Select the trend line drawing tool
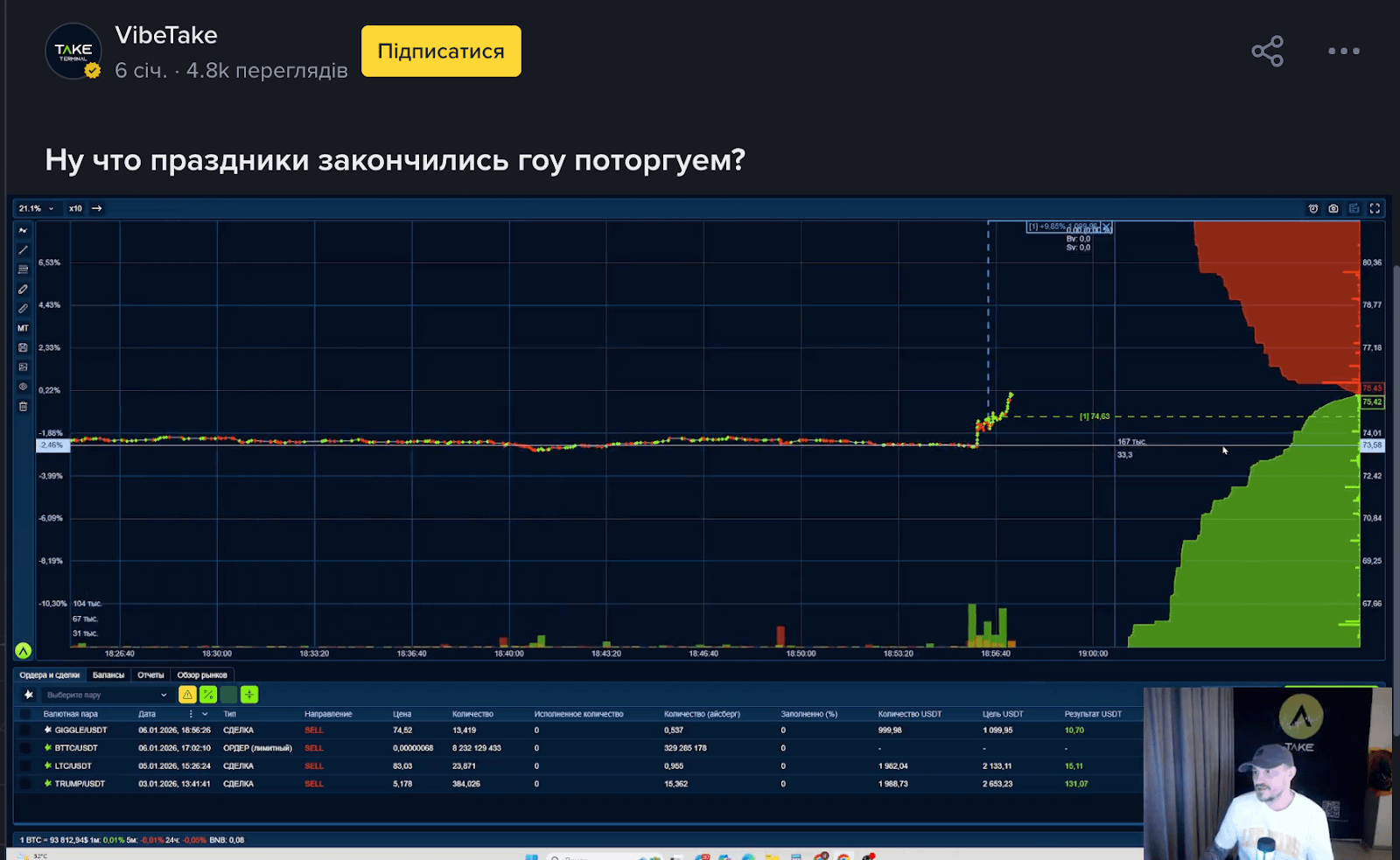 (24, 250)
